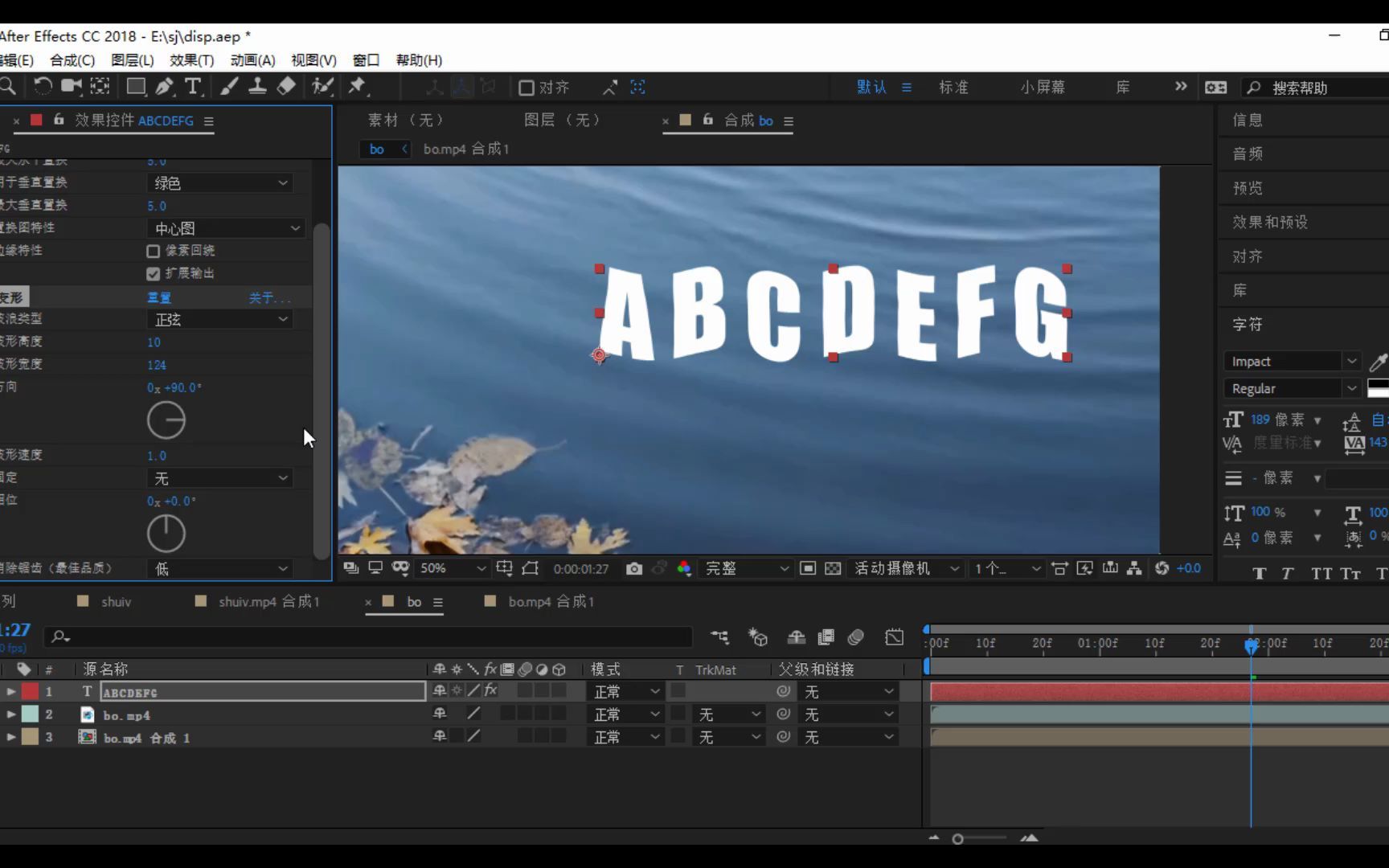
Task: Toggle preserve transparency box for ABCDEFG layer
Action: pos(678,690)
